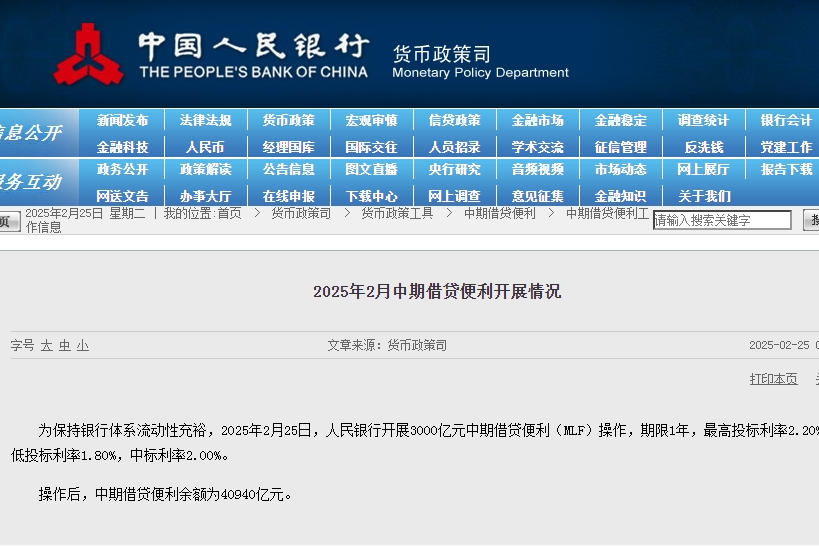Screen dimensions: 819x546
Task: Open 下载中心 link
Action: tap(371, 196)
